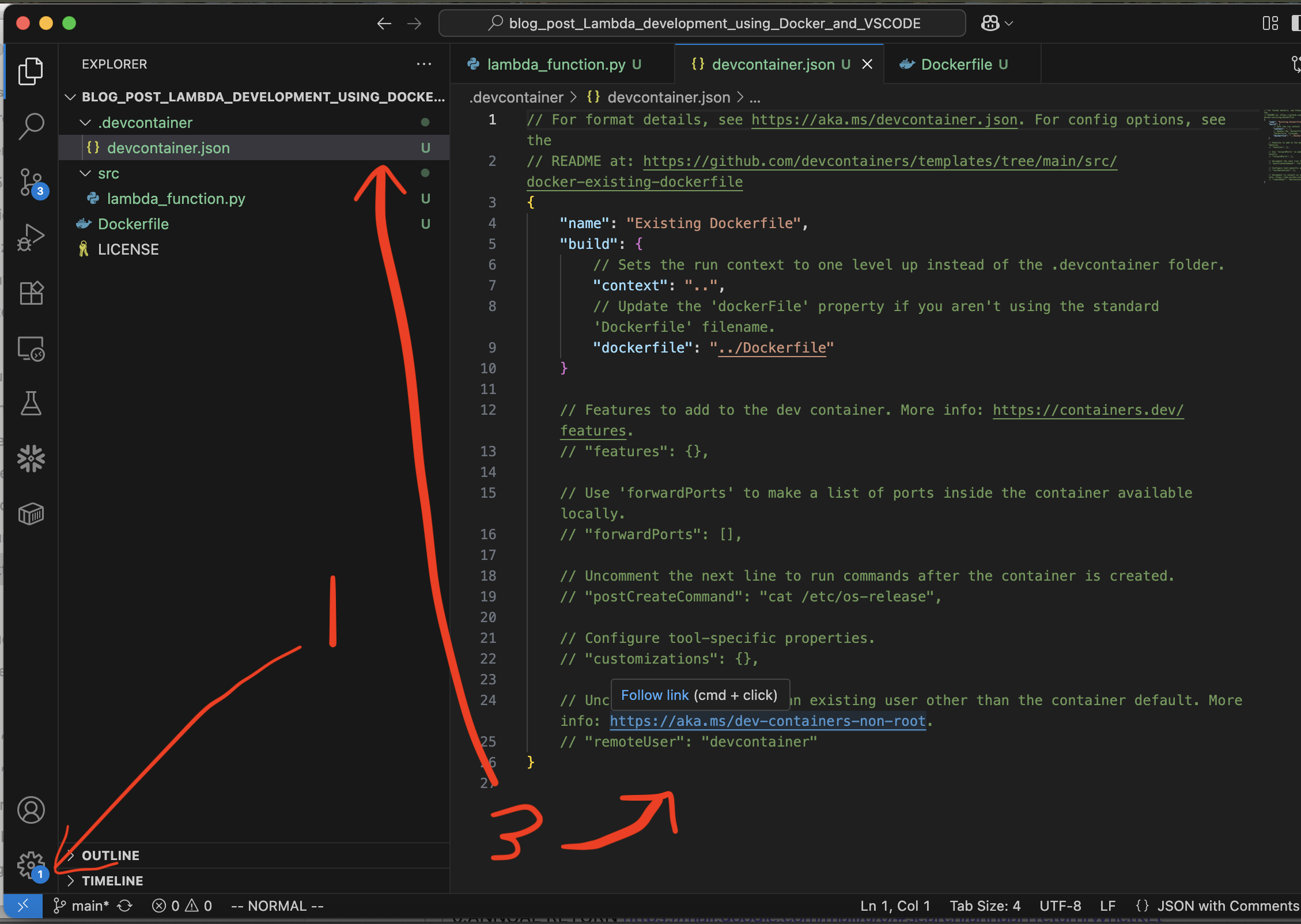Open the .devcontainer breadcrumb segment
The height and width of the screenshot is (924, 1301).
(516, 98)
